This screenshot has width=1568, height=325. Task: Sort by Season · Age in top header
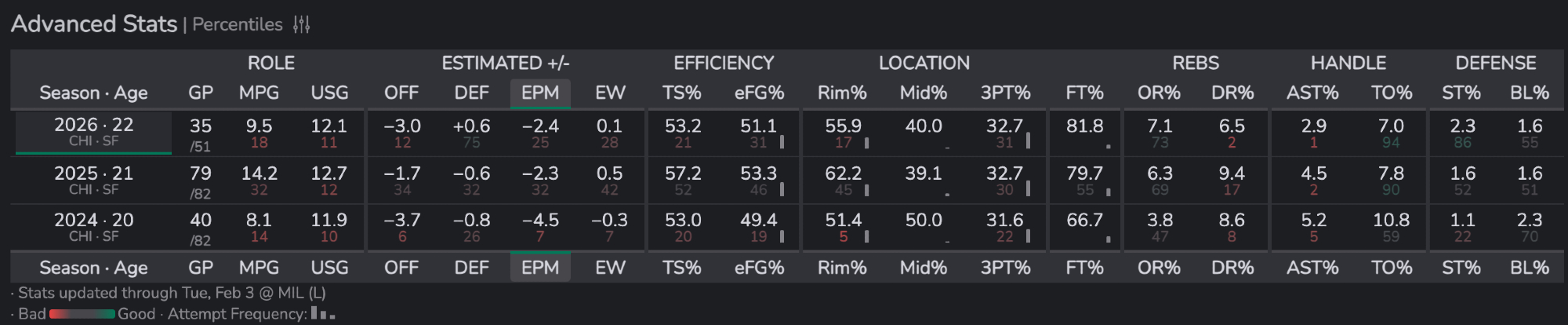(x=93, y=93)
